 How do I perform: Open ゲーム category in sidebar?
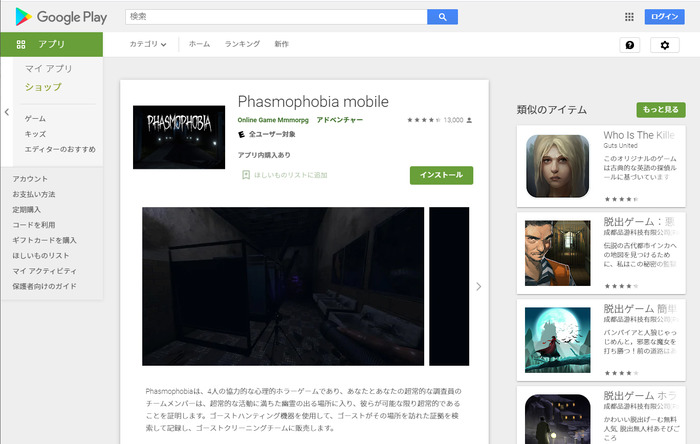click(x=35, y=119)
